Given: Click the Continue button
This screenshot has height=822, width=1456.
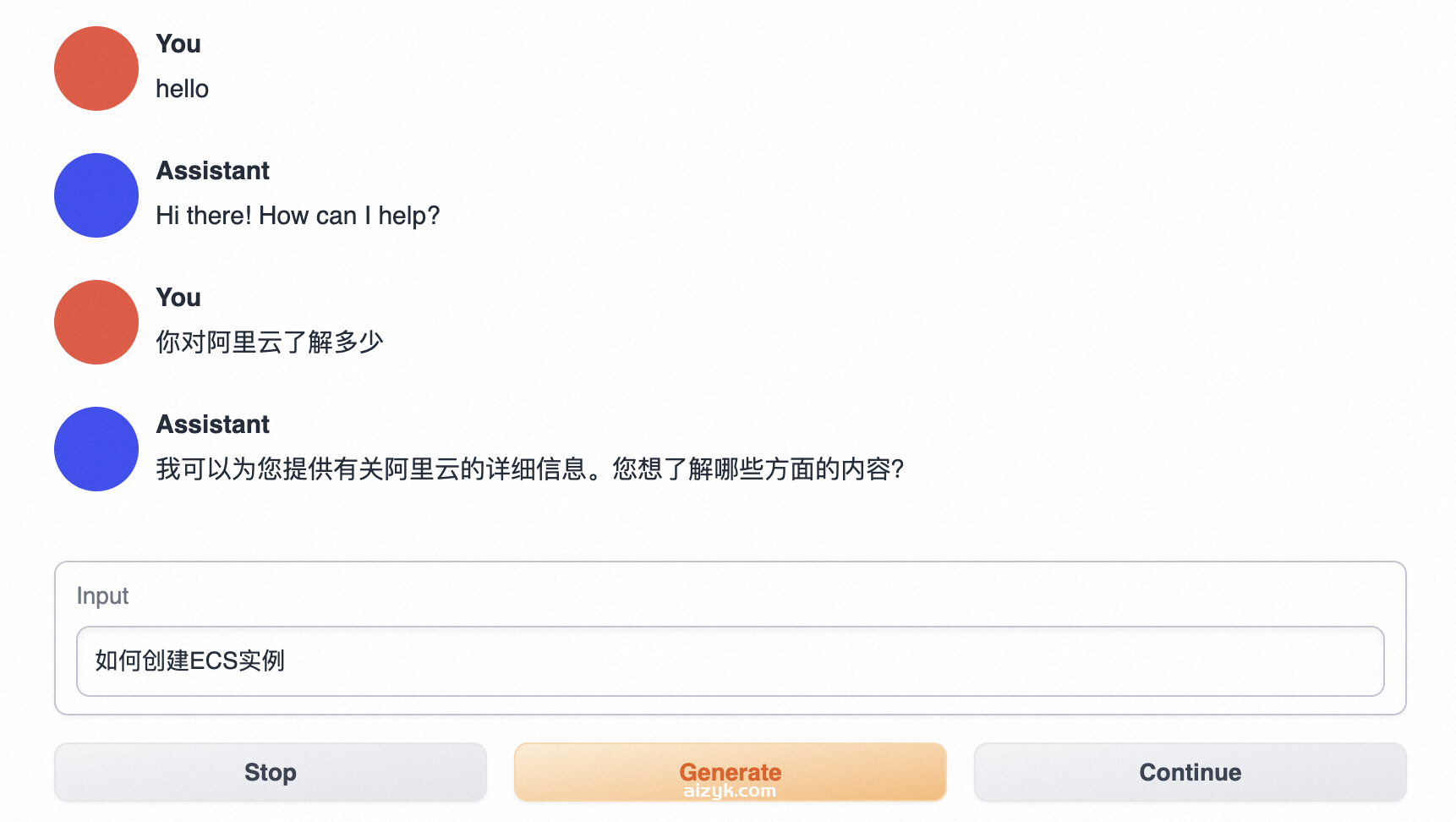Looking at the screenshot, I should 1190,772.
